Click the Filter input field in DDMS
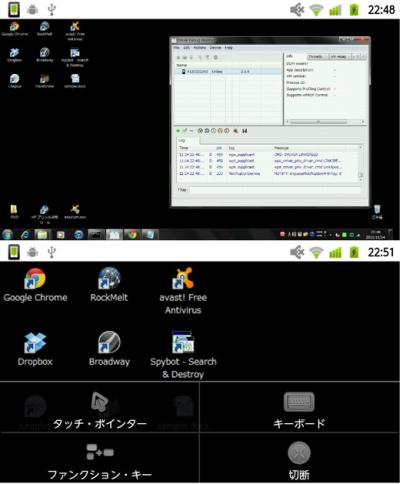The width and height of the screenshot is (400, 484). pyautogui.click(x=275, y=190)
